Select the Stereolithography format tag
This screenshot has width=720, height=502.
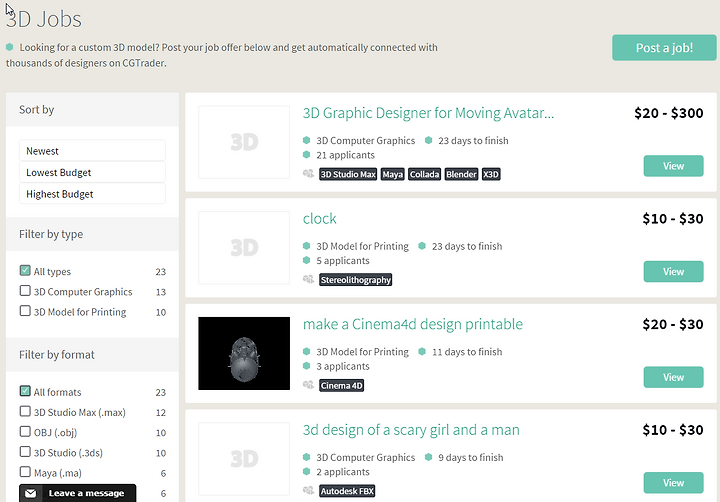[x=355, y=280]
